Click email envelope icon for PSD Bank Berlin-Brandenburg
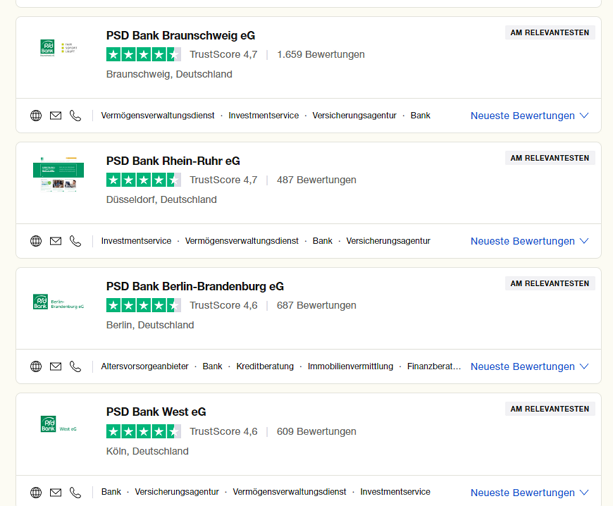Viewport: 613px width, 506px height. 56,366
